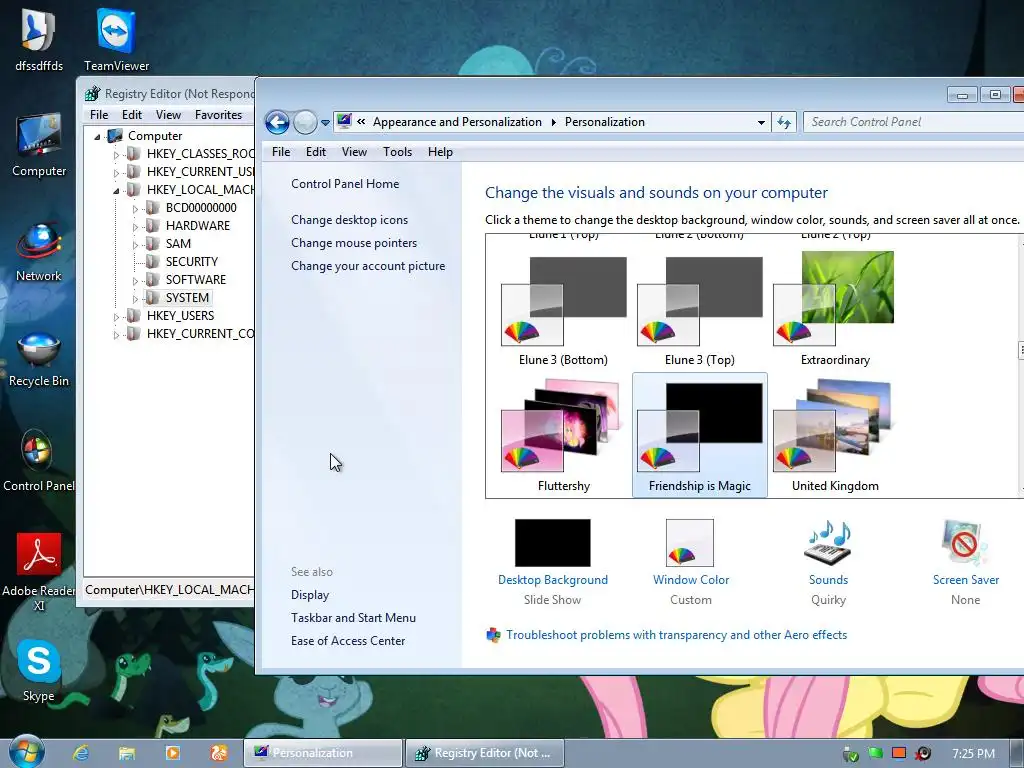The image size is (1024, 768).
Task: Launch Adobe Reader XI from desktop
Action: (39, 571)
